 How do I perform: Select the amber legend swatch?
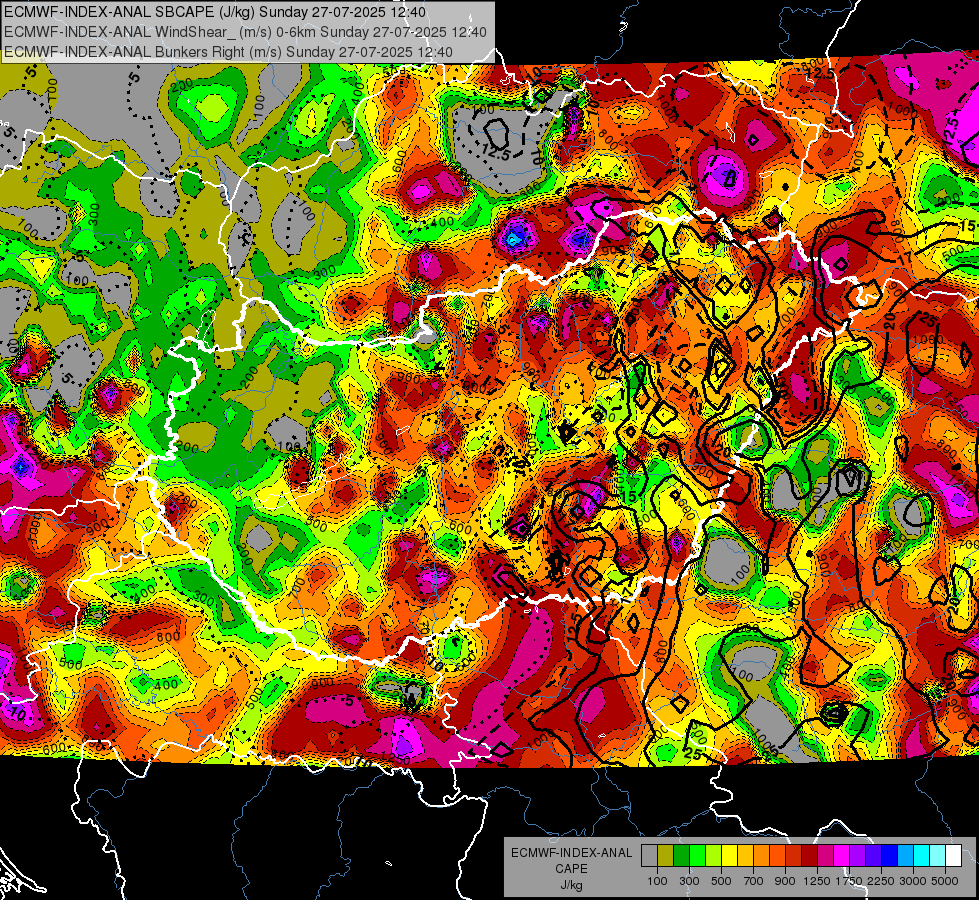(745, 856)
